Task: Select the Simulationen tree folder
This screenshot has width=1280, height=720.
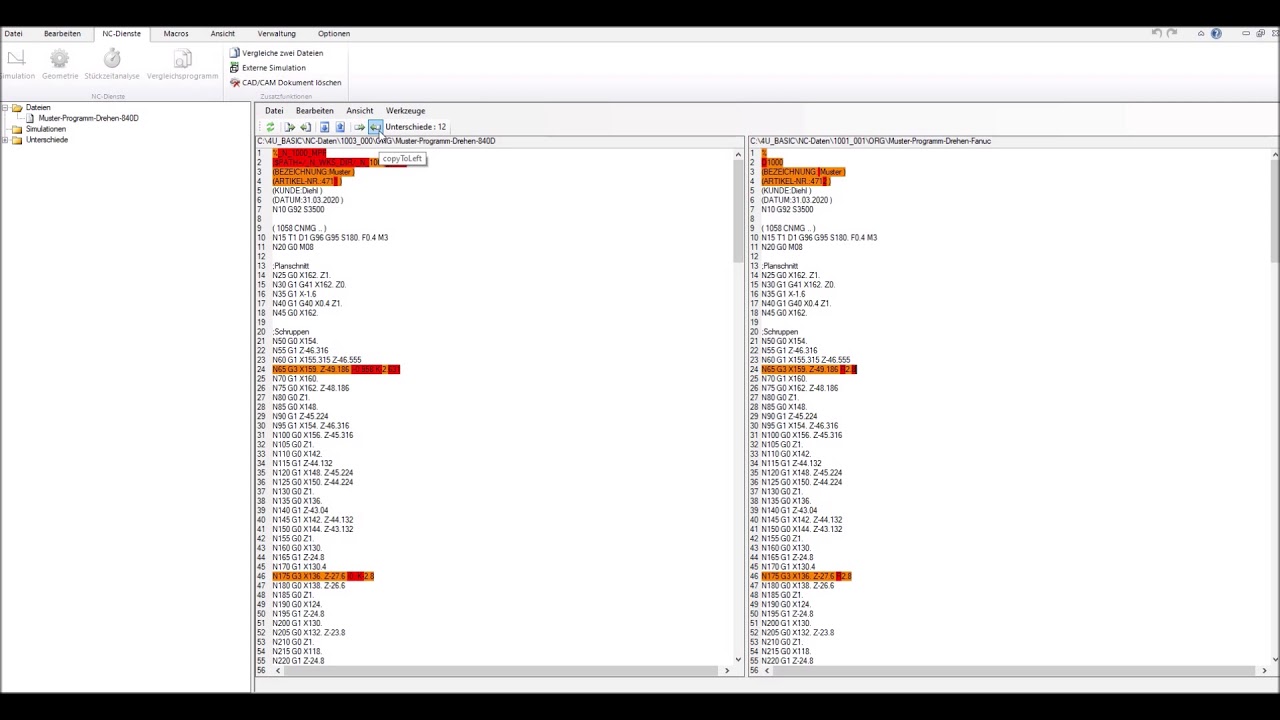Action: pos(45,129)
